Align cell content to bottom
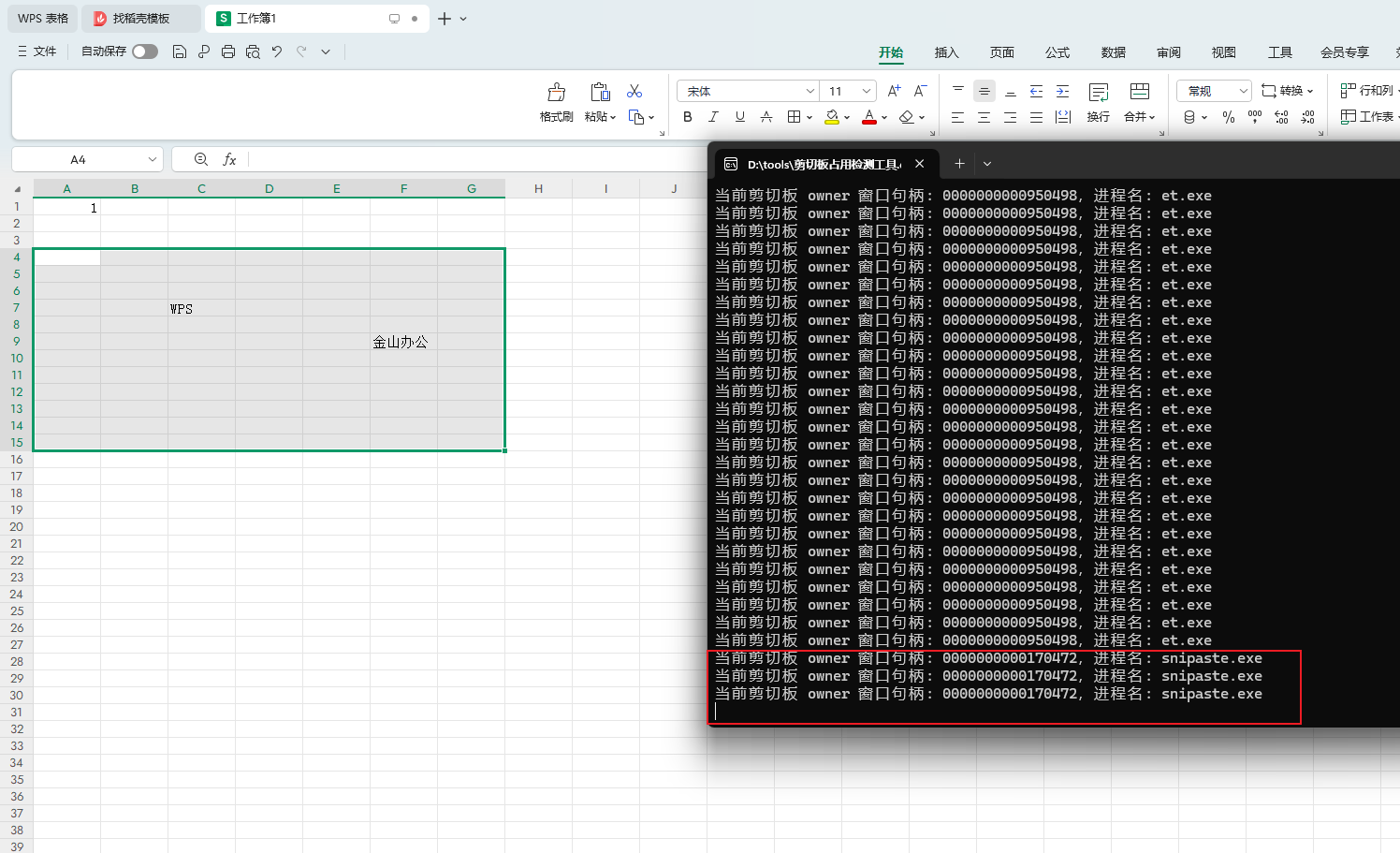The height and width of the screenshot is (853, 1400). tap(1010, 91)
